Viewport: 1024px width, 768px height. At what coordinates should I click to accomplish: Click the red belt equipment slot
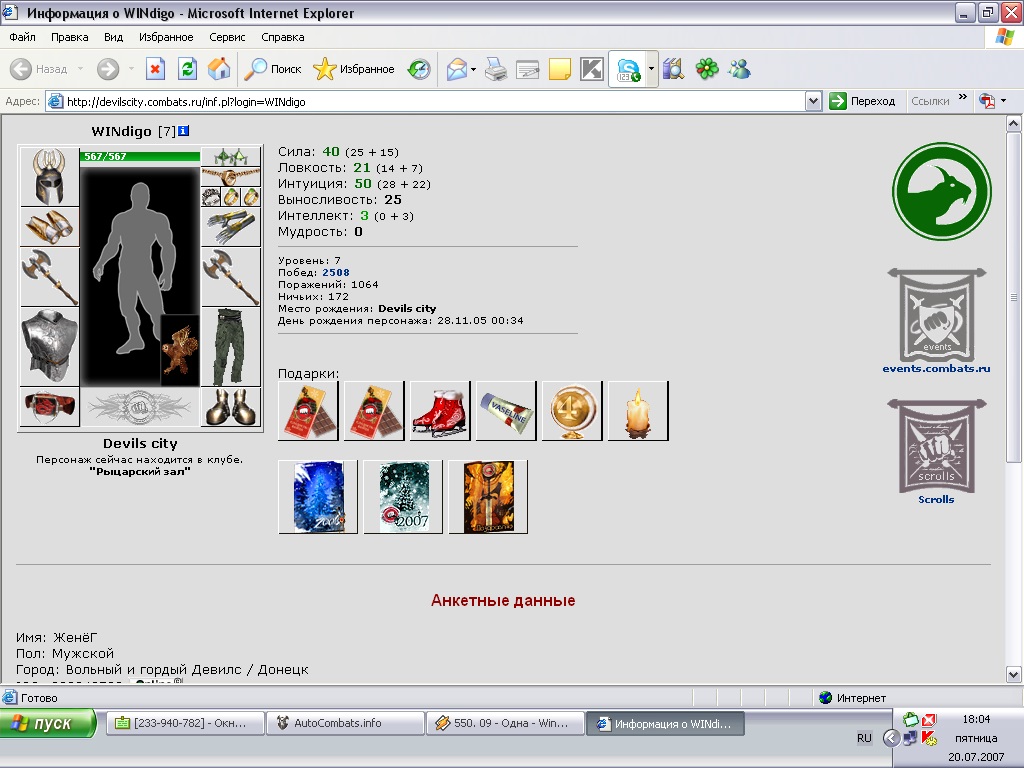[50, 406]
